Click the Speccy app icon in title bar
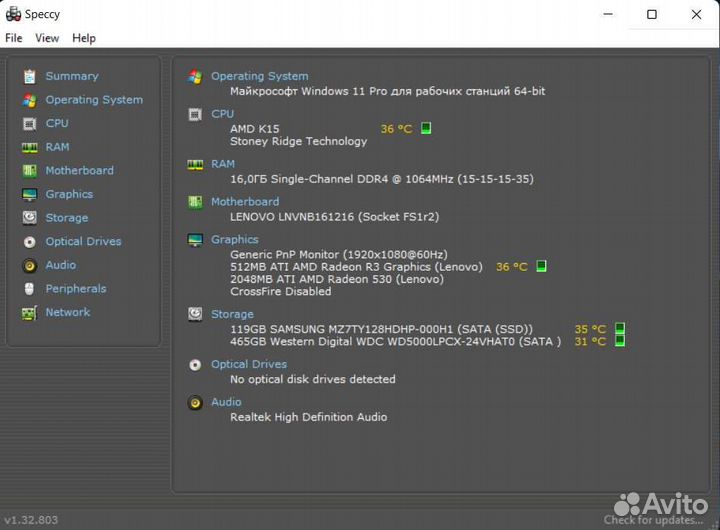 pos(13,14)
